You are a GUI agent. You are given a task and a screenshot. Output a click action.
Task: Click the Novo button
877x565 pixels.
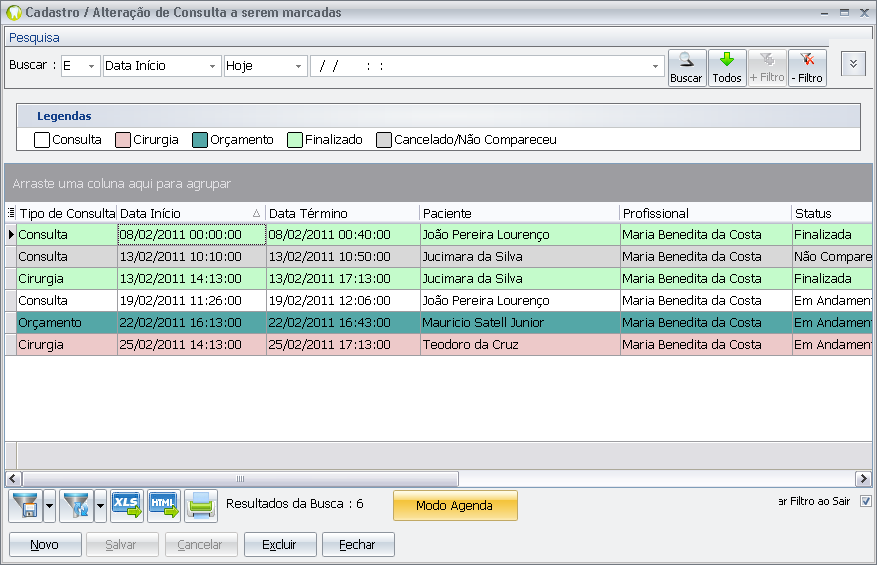(x=45, y=544)
